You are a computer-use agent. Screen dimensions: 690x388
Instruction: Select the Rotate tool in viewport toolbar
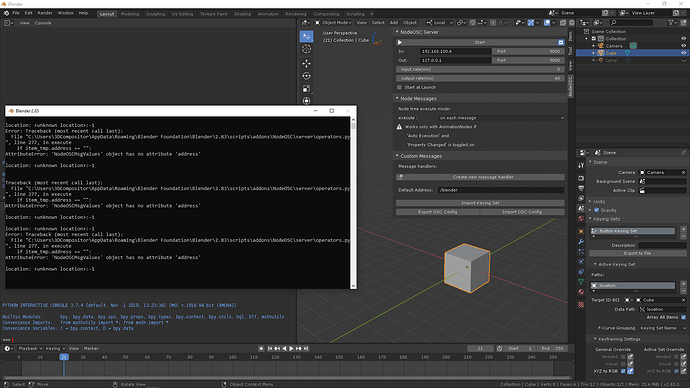[x=307, y=76]
